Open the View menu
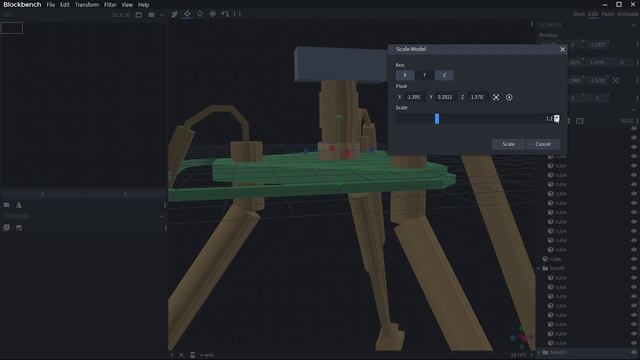Viewport: 640px width, 360px height. pyautogui.click(x=127, y=5)
